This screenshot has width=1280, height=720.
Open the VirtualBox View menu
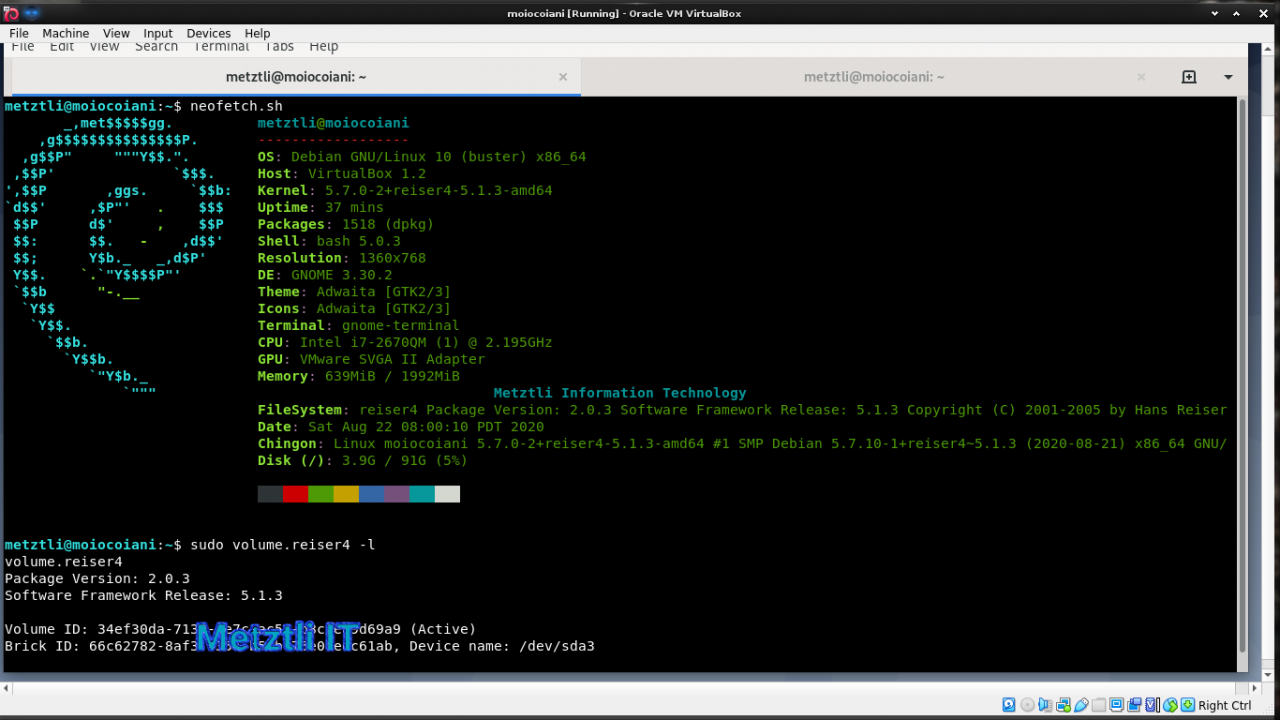(116, 33)
